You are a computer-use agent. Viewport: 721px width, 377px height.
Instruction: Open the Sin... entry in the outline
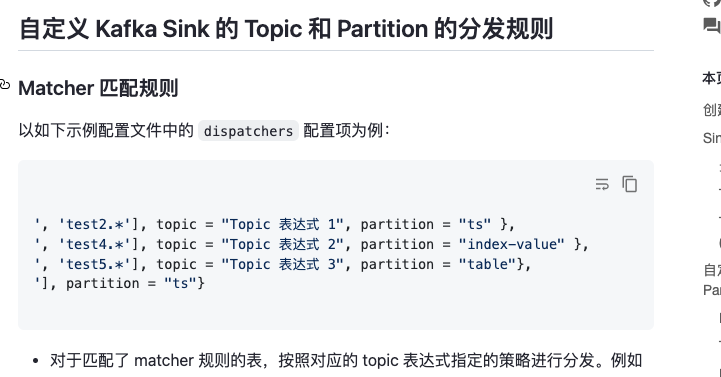712,138
